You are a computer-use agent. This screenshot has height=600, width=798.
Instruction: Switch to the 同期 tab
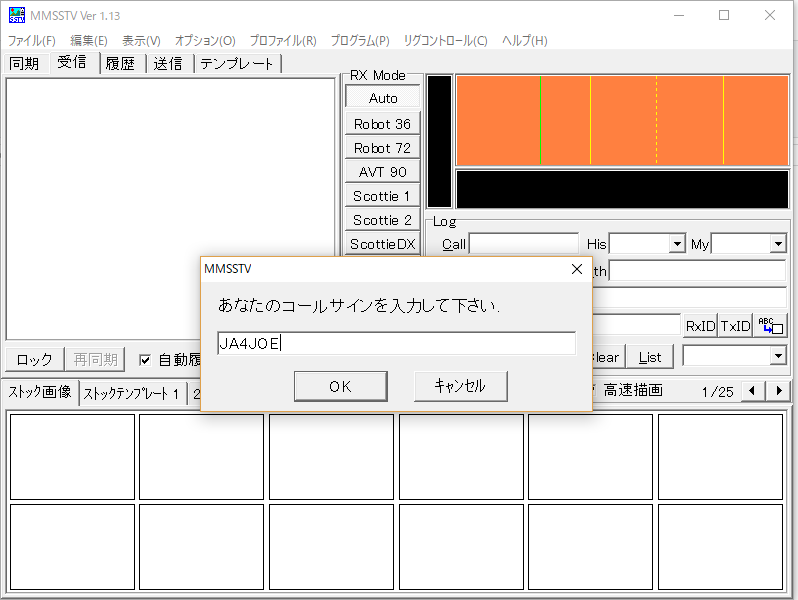(x=24, y=64)
